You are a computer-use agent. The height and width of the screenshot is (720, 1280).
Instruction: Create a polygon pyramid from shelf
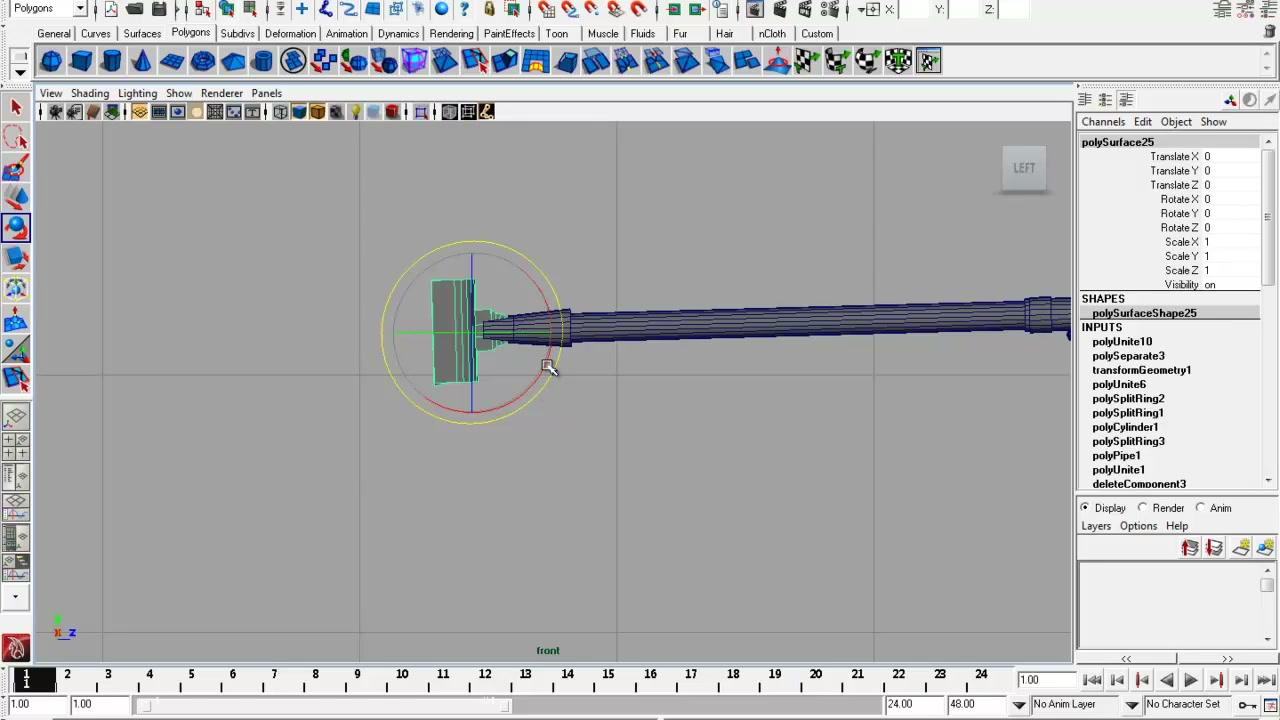(x=233, y=61)
